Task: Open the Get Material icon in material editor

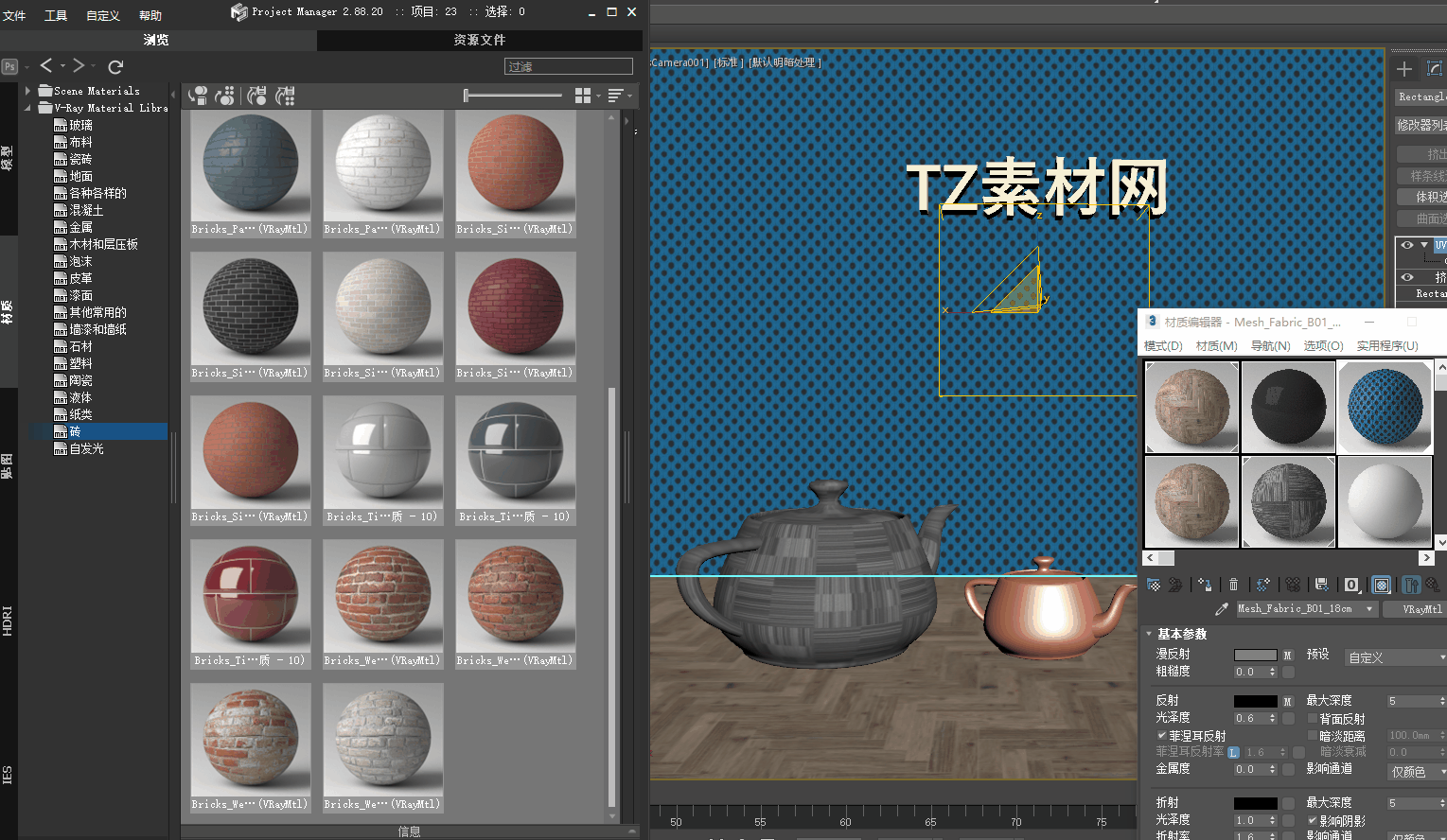Action: coord(1154,585)
